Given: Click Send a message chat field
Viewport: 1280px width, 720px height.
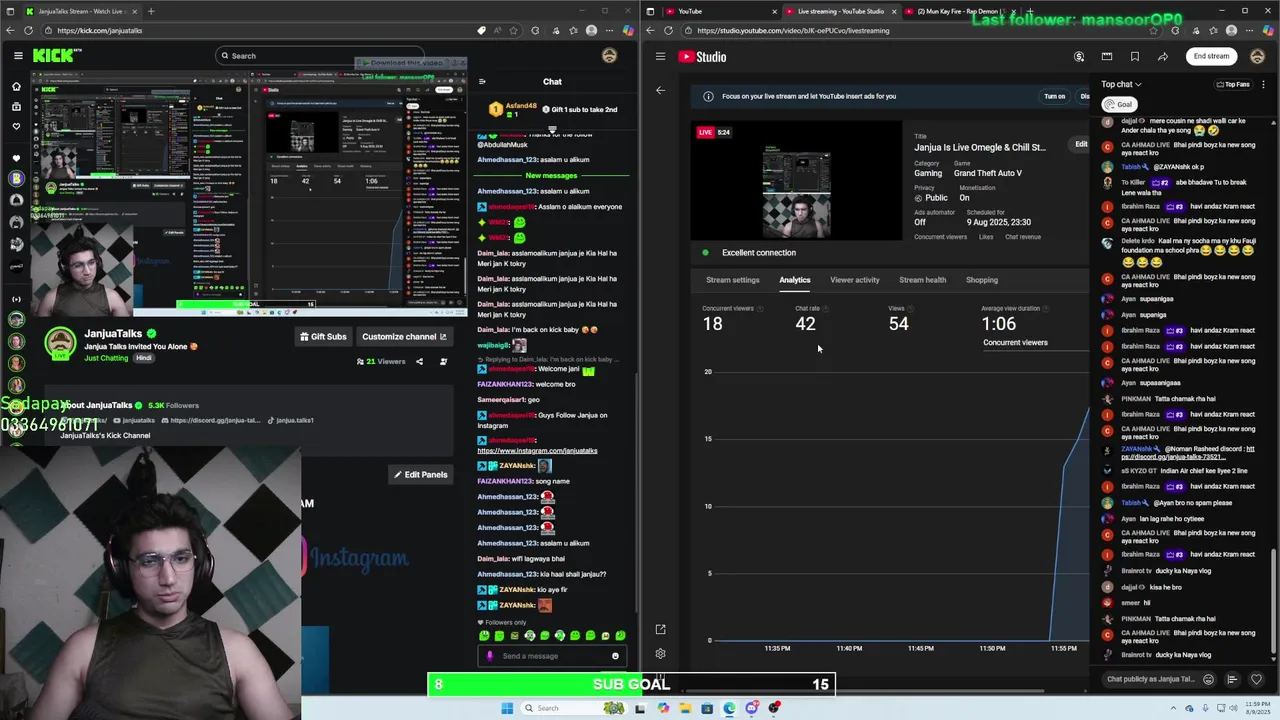Looking at the screenshot, I should [x=552, y=656].
